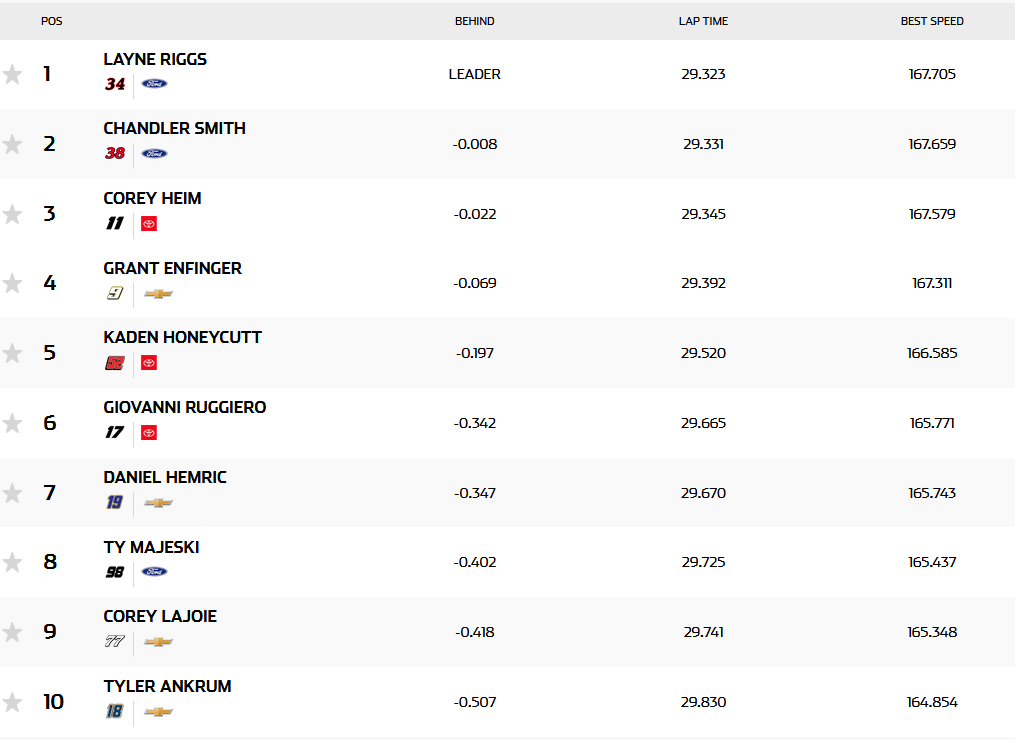Screen dimensions: 1015x740
Task: Mark Corey Heim as a favorite driver
Action: pyautogui.click(x=12, y=214)
